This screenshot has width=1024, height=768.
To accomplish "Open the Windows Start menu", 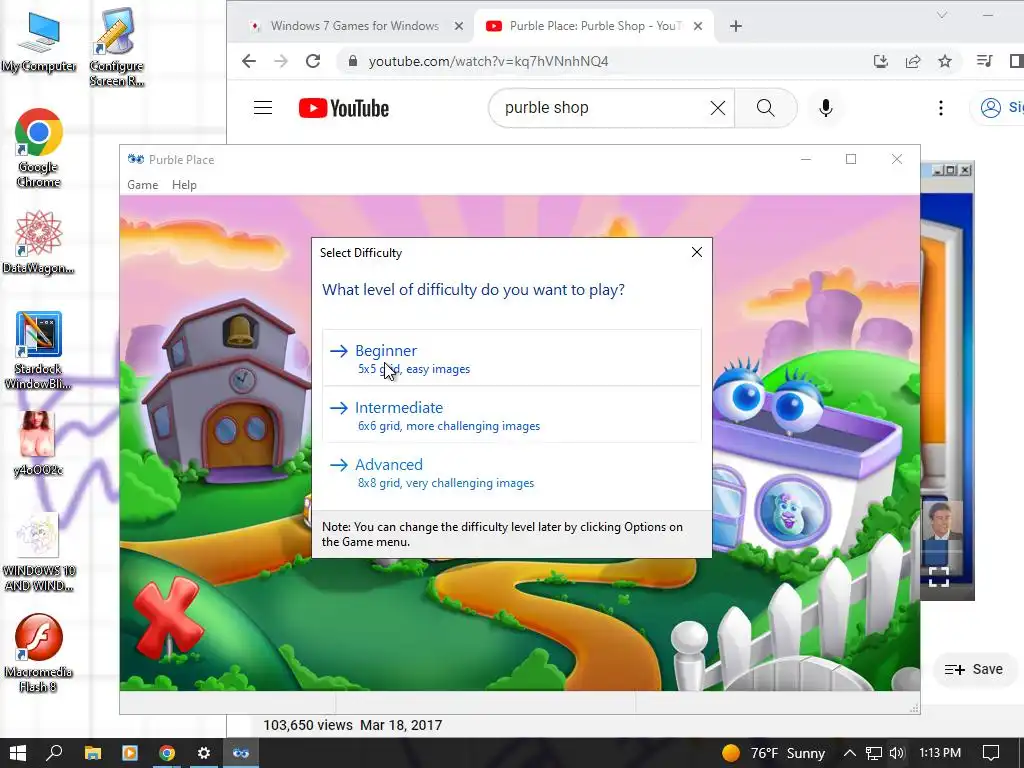I will click(x=18, y=753).
